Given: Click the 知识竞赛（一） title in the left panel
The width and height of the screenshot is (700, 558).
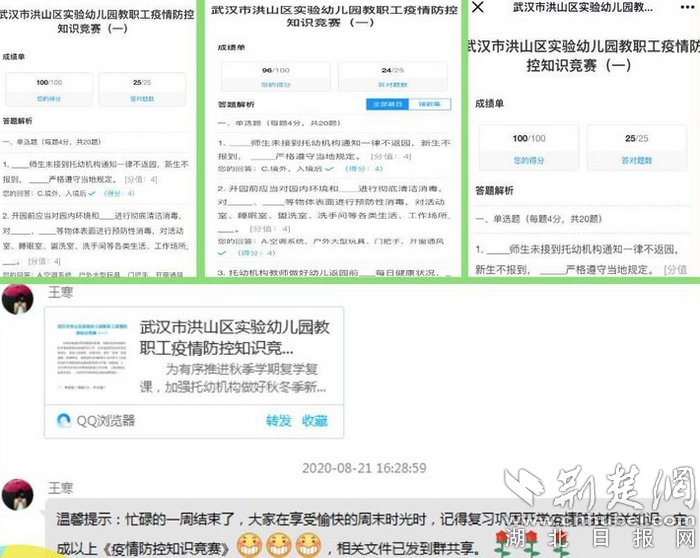Looking at the screenshot, I should (x=92, y=29).
